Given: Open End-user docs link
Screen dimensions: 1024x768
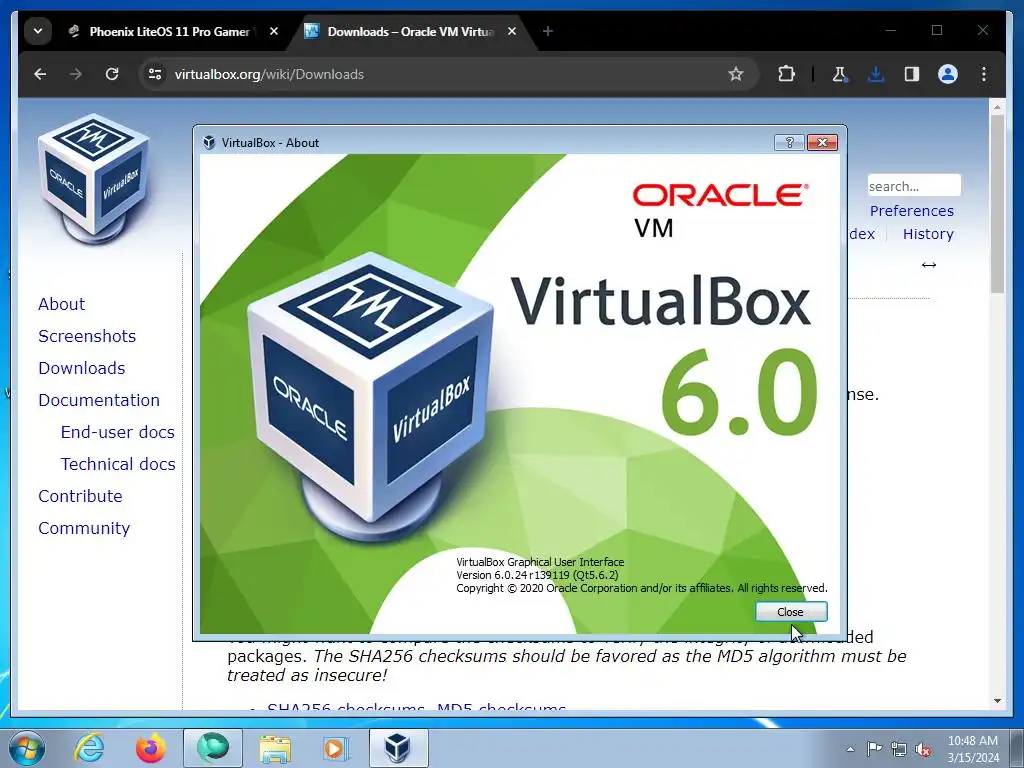Looking at the screenshot, I should tap(118, 432).
